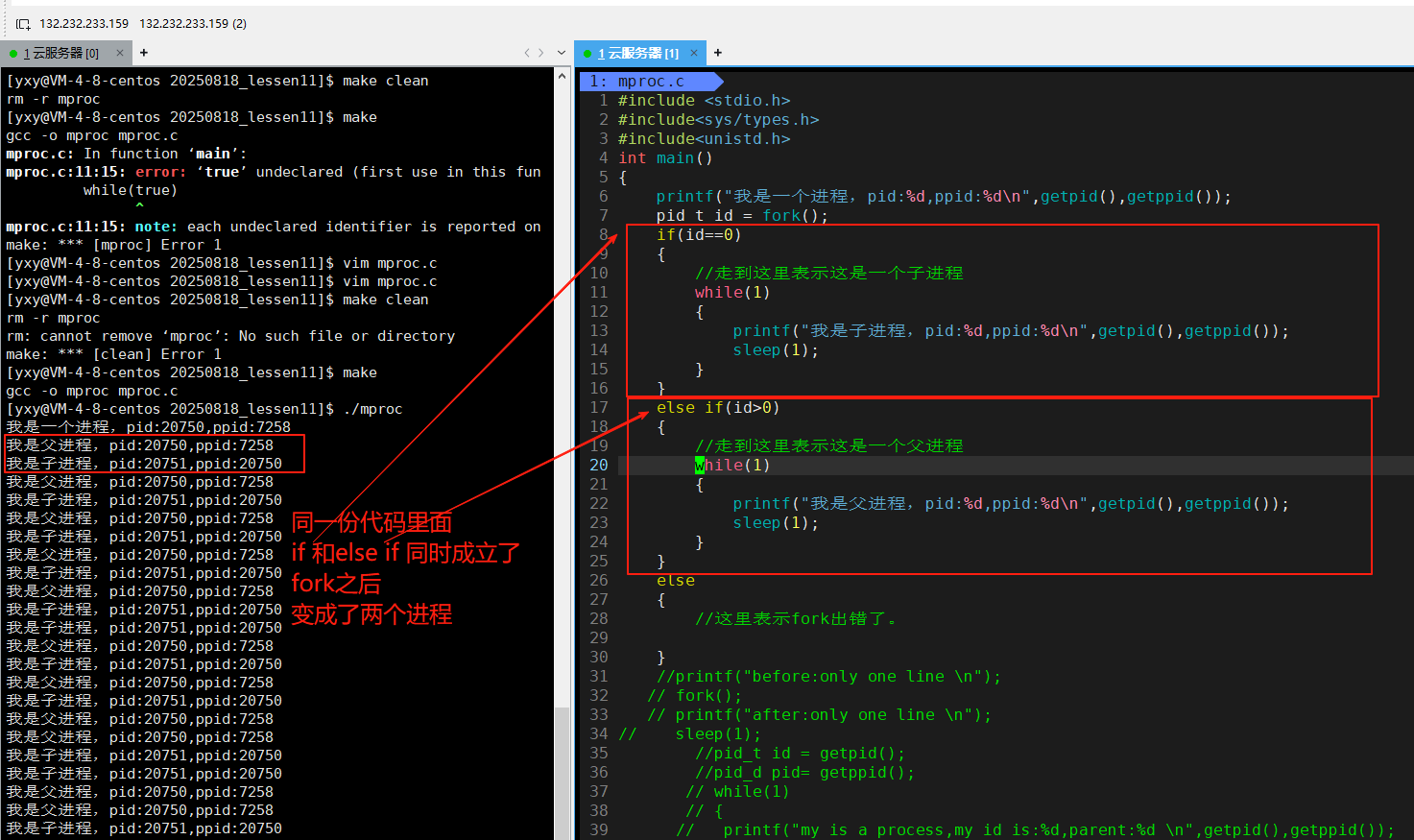Click the commented 'printf("after:only one line' line
1414x840 pixels.
pos(819,715)
